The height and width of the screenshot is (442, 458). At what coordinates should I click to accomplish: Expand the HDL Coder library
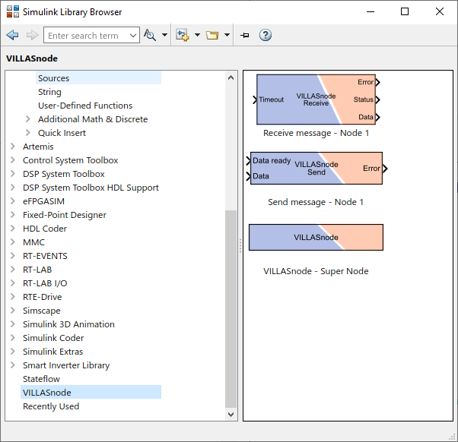pyautogui.click(x=13, y=228)
